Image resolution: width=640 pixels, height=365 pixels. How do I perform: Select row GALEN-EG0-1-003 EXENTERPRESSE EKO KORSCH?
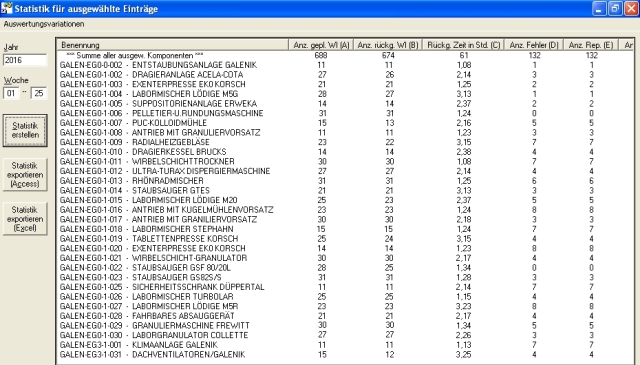click(x=344, y=84)
